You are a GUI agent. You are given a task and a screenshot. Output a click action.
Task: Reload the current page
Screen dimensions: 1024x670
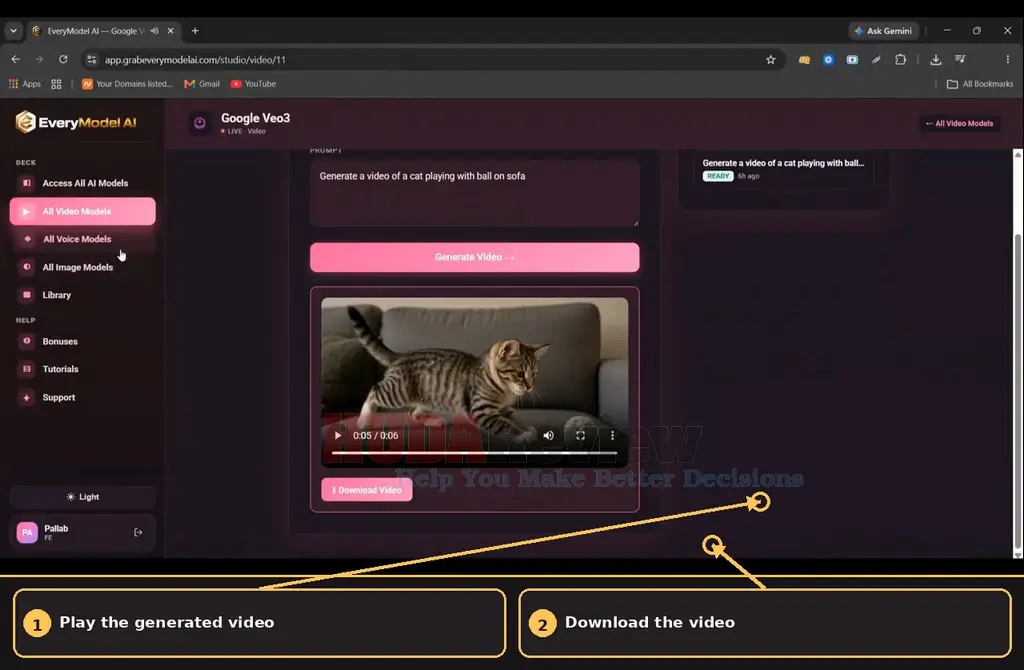point(63,59)
